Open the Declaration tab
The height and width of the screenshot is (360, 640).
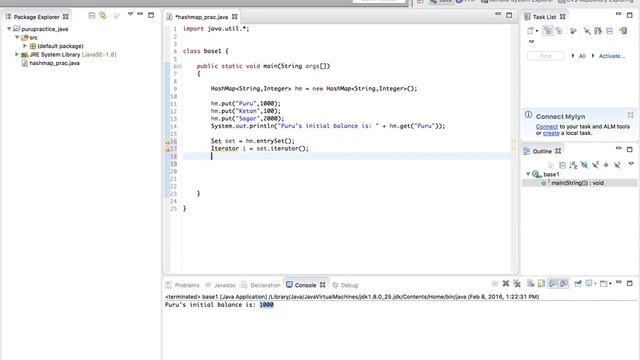coord(261,285)
